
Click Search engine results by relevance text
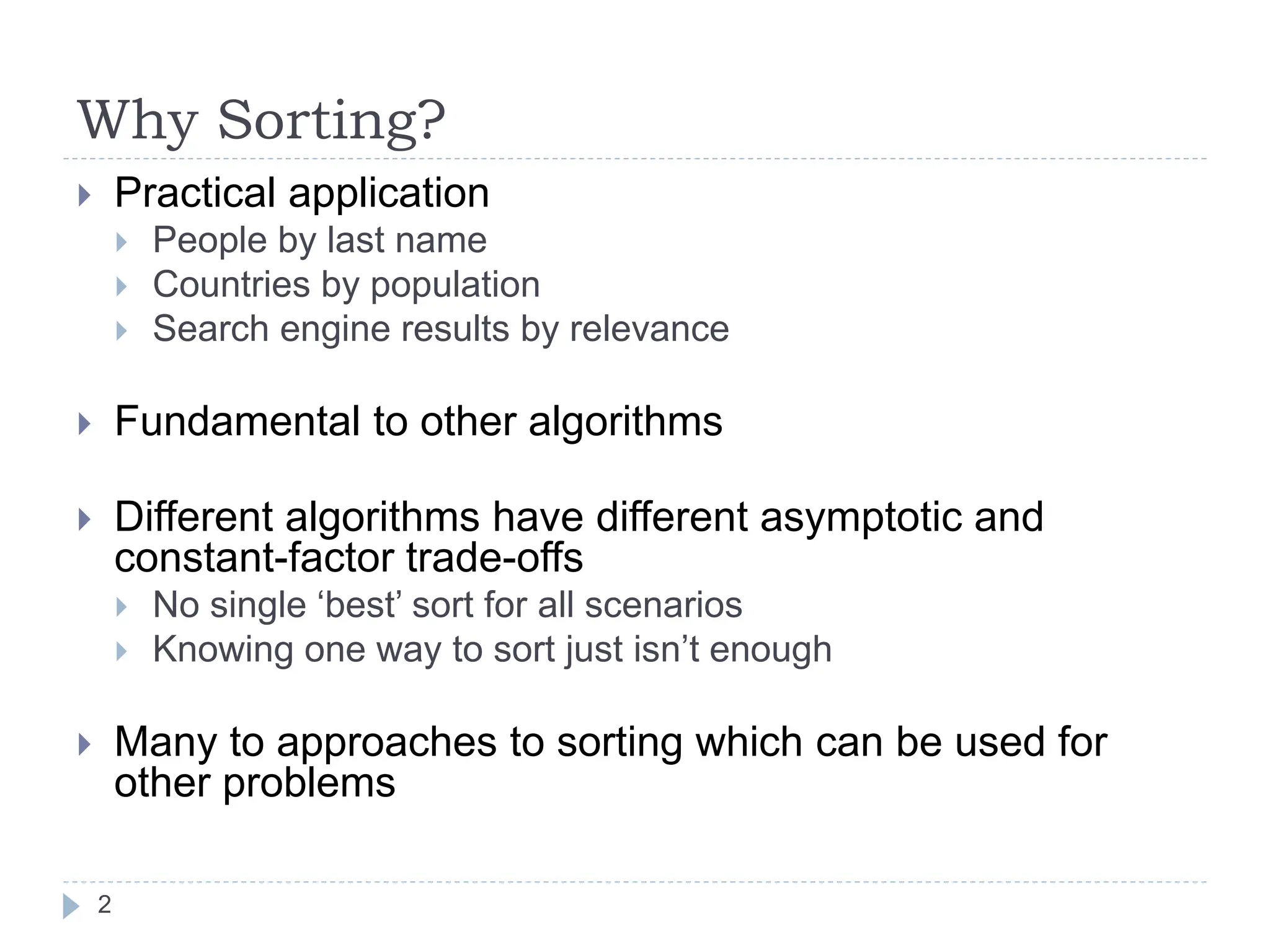pyautogui.click(x=441, y=329)
